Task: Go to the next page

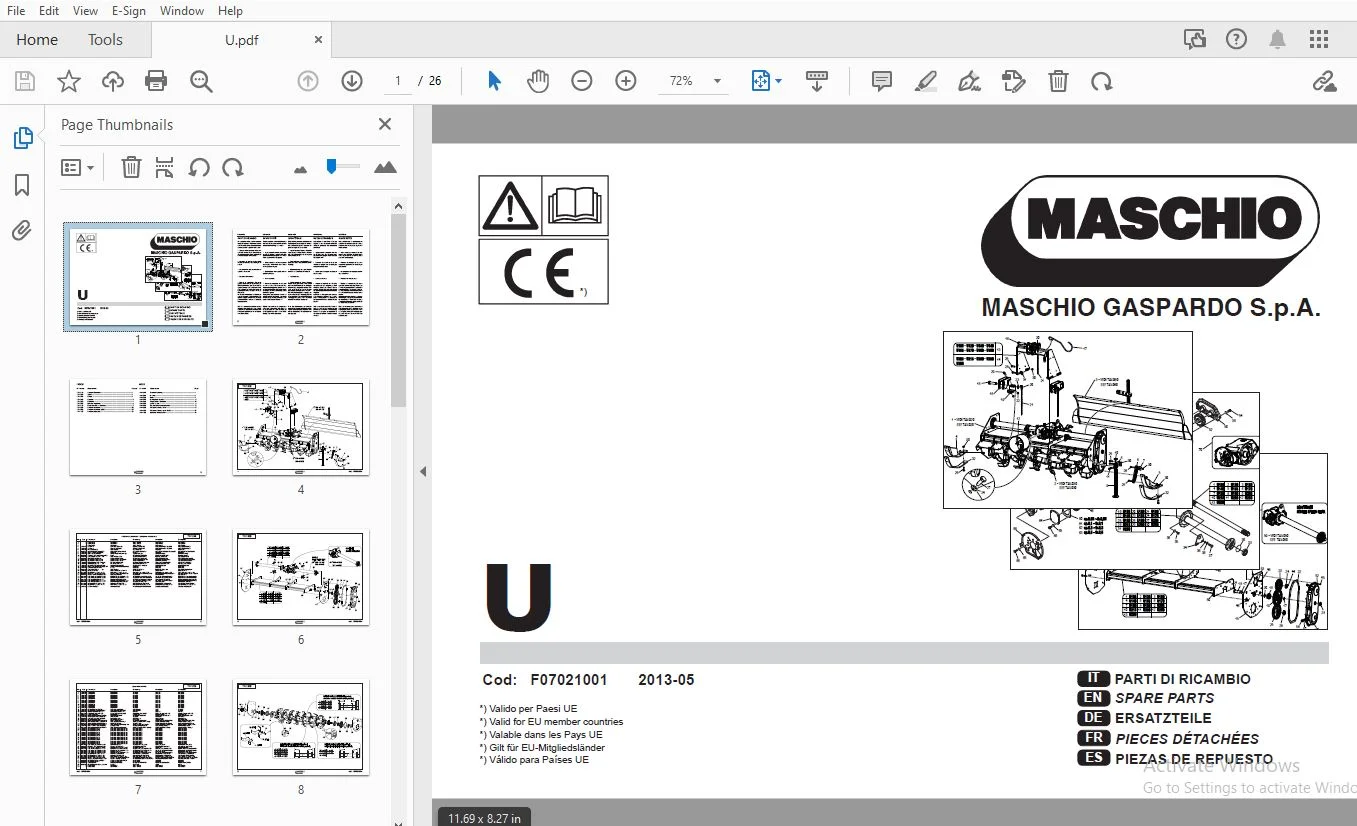Action: 352,81
